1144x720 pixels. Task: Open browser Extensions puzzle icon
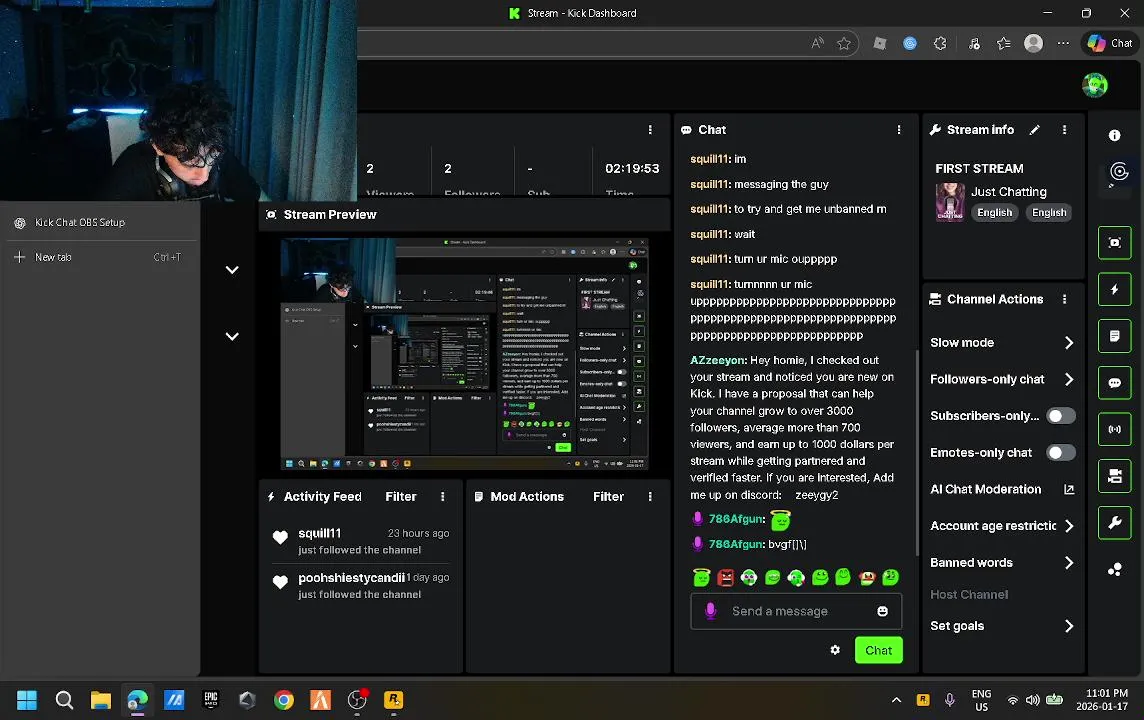(940, 44)
